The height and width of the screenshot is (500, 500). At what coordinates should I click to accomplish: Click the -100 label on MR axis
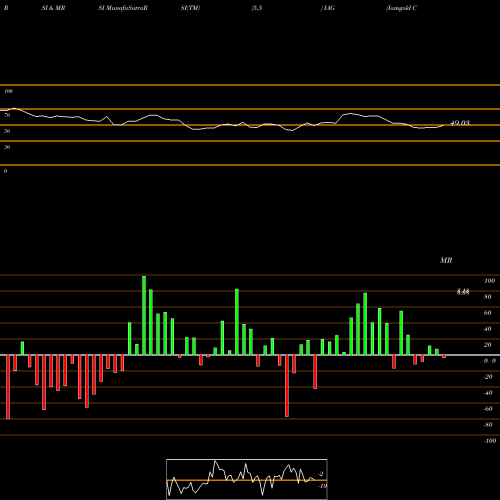click(x=489, y=441)
